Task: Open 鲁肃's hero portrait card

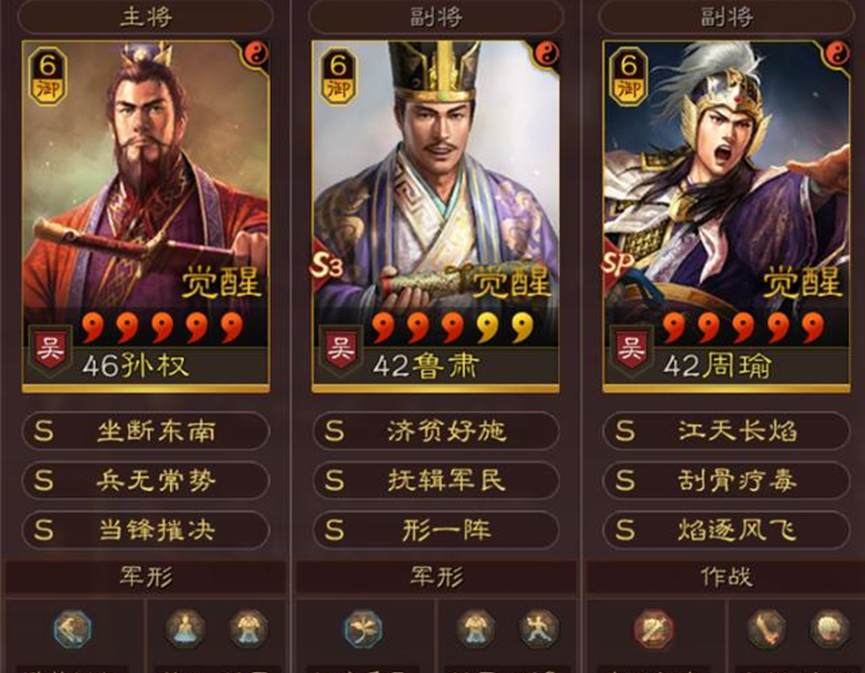Action: click(x=436, y=216)
